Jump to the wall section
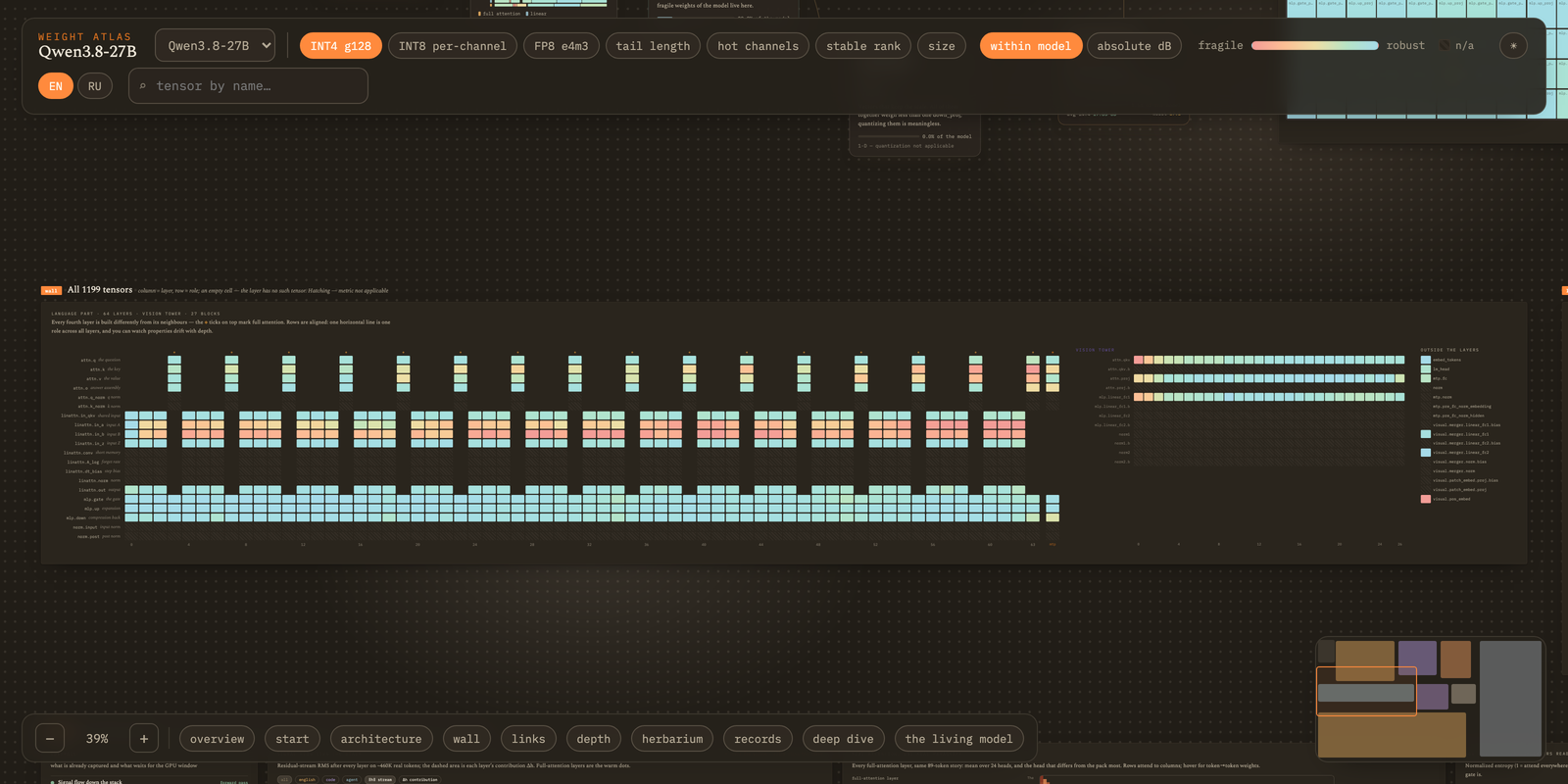Screen dimensions: 1568x784 coord(466,739)
